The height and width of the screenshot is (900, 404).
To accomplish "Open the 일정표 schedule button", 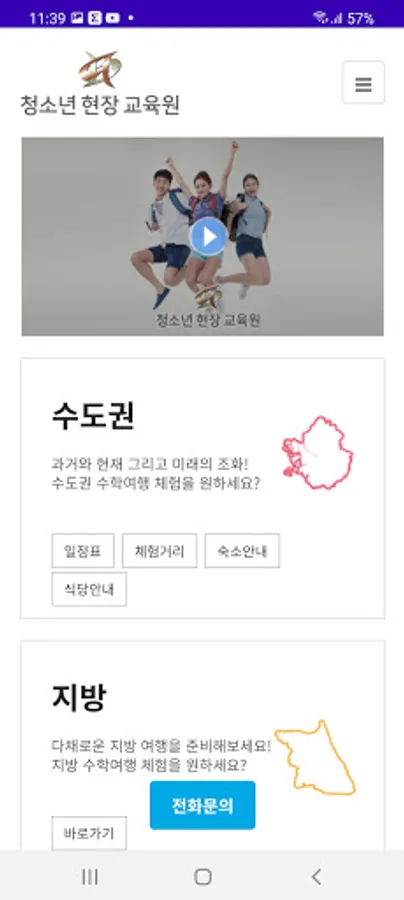I will (x=83, y=550).
